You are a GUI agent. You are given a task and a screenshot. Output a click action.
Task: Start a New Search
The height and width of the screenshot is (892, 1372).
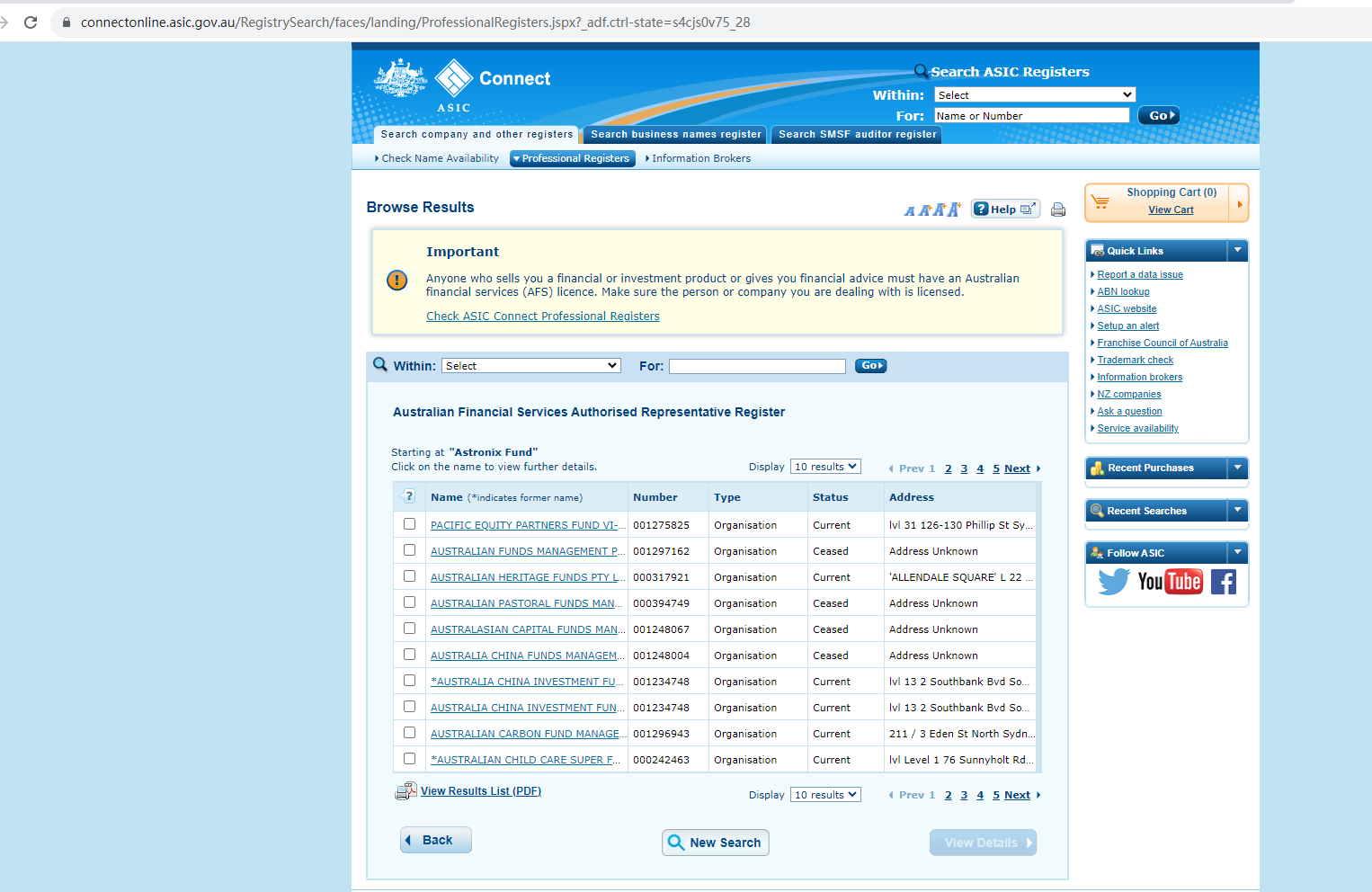pyautogui.click(x=716, y=843)
